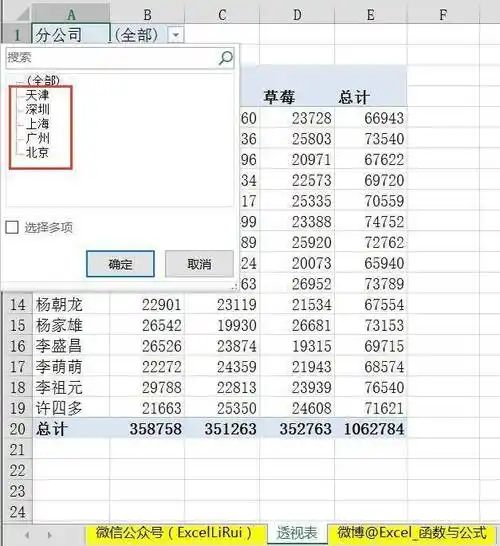The image size is (500, 546).
Task: Select 深圳 in the filter list
Action: (x=38, y=109)
